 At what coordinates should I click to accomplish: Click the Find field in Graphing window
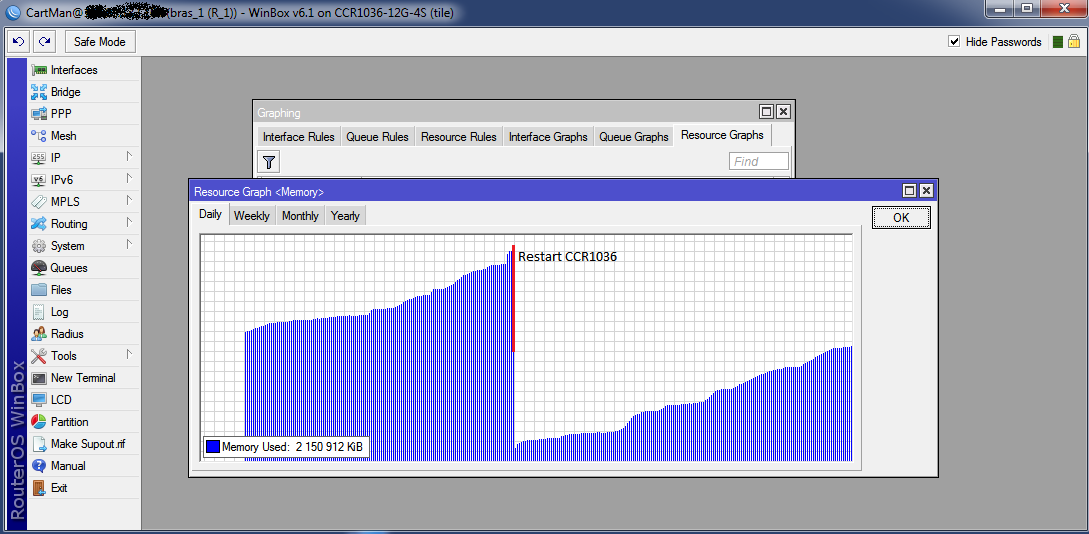point(759,162)
